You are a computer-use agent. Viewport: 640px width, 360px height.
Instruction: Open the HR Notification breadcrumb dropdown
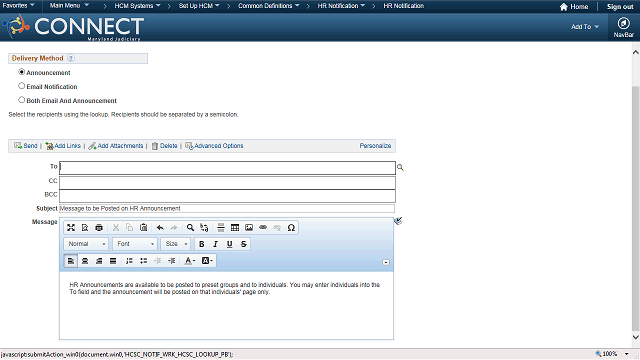tap(341, 6)
